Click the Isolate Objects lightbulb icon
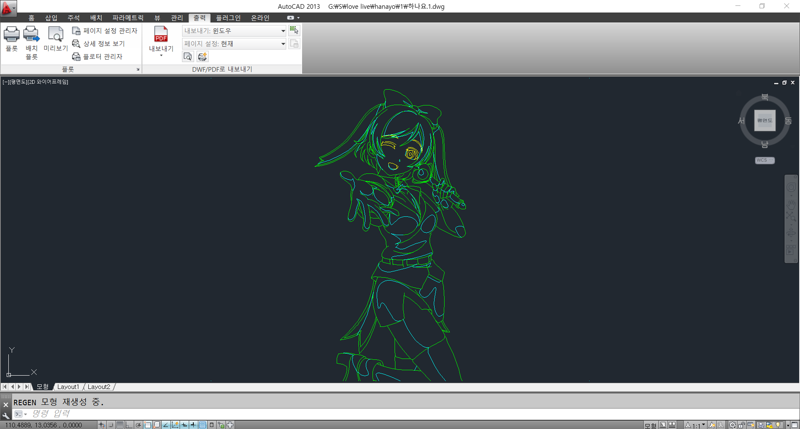This screenshot has height=429, width=800. point(778,425)
